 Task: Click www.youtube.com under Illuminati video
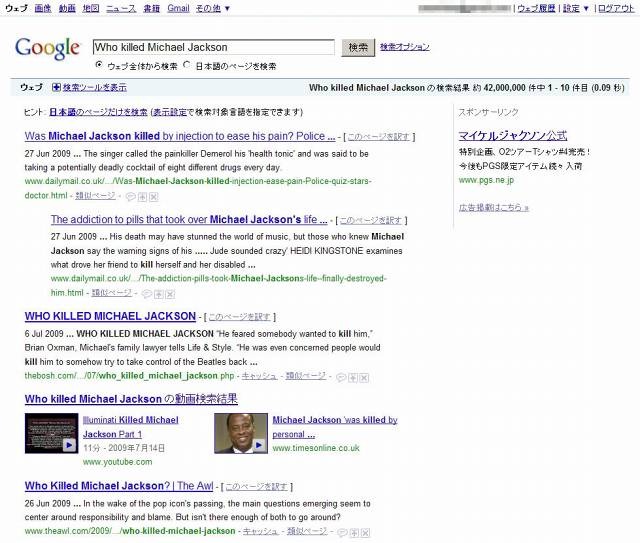pyautogui.click(x=118, y=462)
